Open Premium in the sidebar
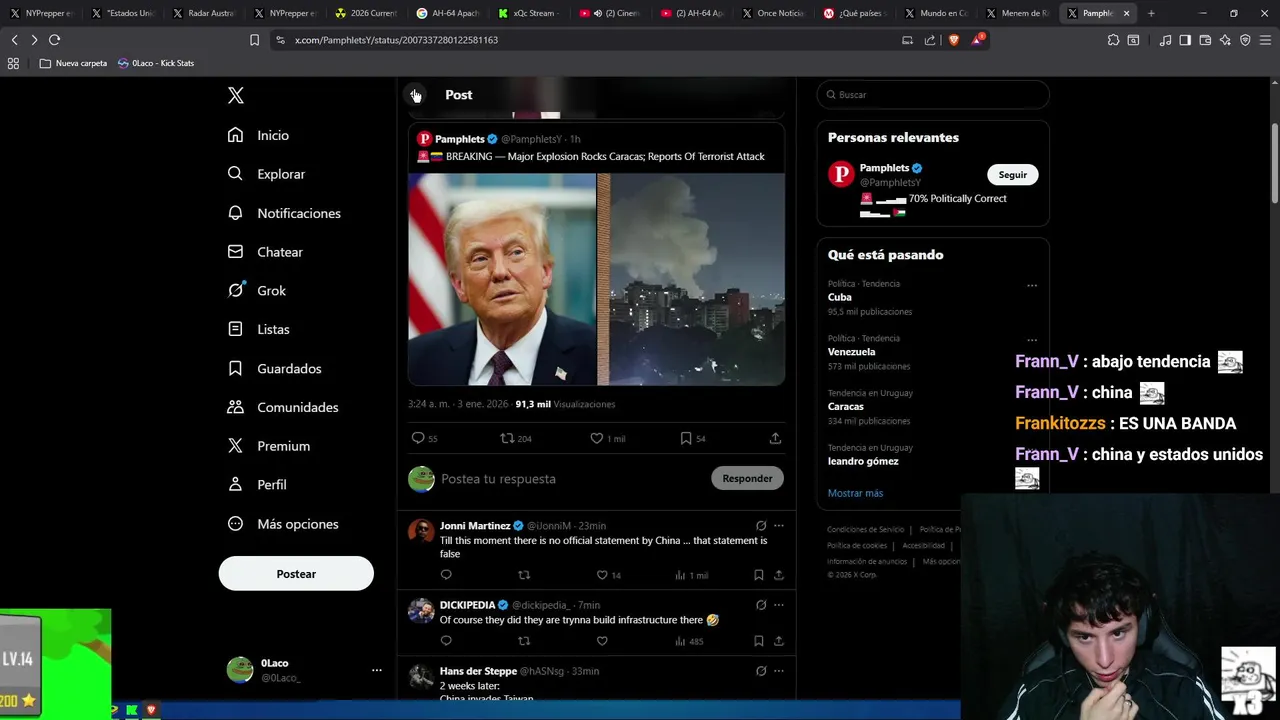Viewport: 1280px width, 720px height. click(268, 446)
